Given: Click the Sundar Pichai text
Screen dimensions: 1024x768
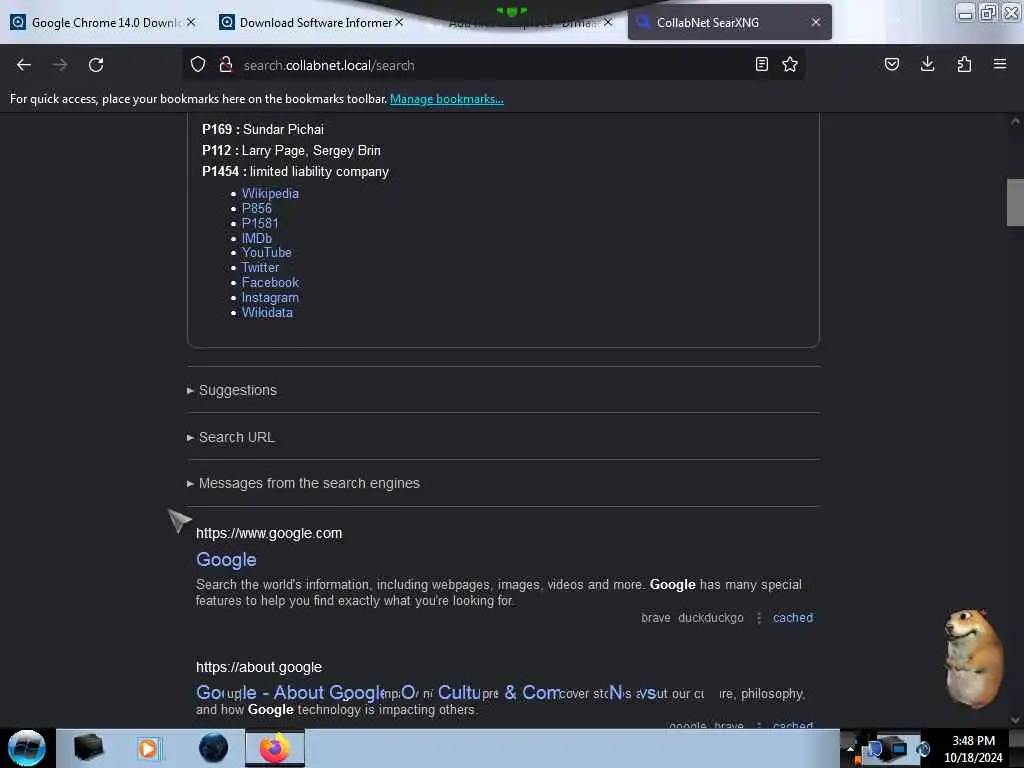Looking at the screenshot, I should pyautogui.click(x=283, y=129).
